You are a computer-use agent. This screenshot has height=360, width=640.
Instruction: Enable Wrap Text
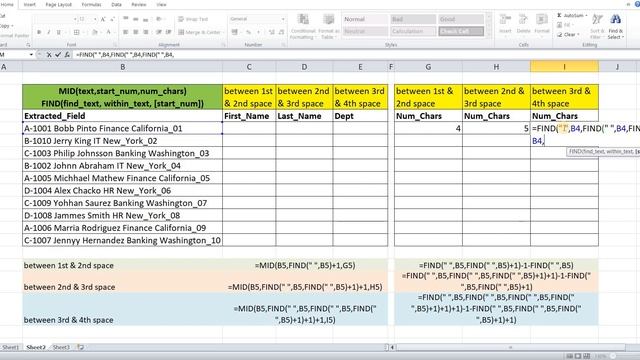[x=193, y=19]
